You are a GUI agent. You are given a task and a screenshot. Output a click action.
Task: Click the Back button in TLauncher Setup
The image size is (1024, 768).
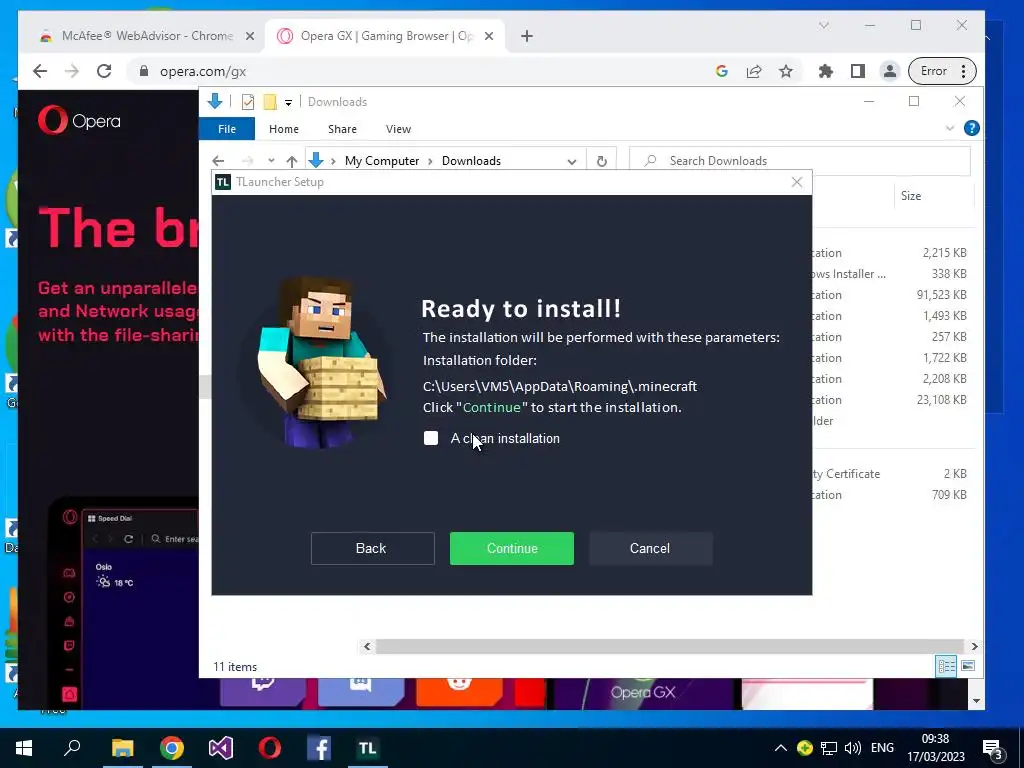point(372,548)
